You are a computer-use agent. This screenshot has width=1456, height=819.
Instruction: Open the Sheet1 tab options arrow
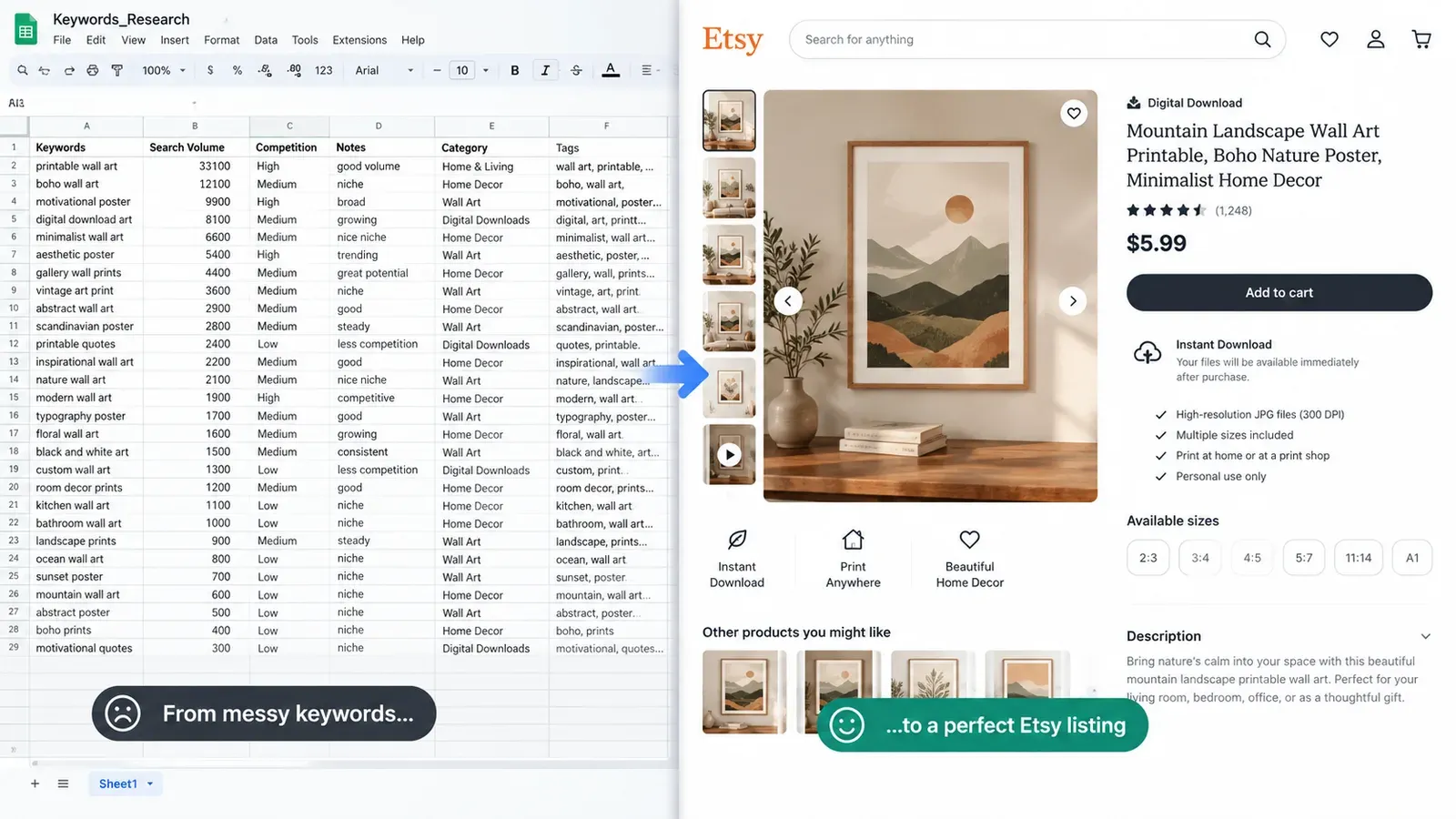[x=150, y=784]
